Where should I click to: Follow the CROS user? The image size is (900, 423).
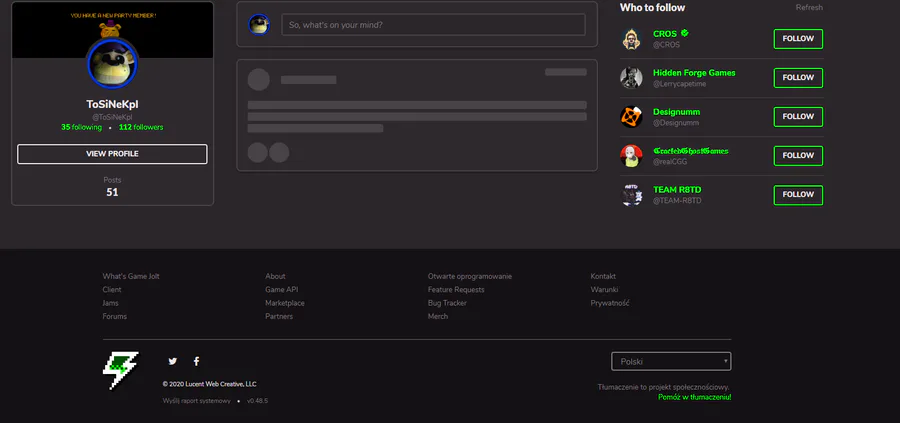click(x=798, y=39)
